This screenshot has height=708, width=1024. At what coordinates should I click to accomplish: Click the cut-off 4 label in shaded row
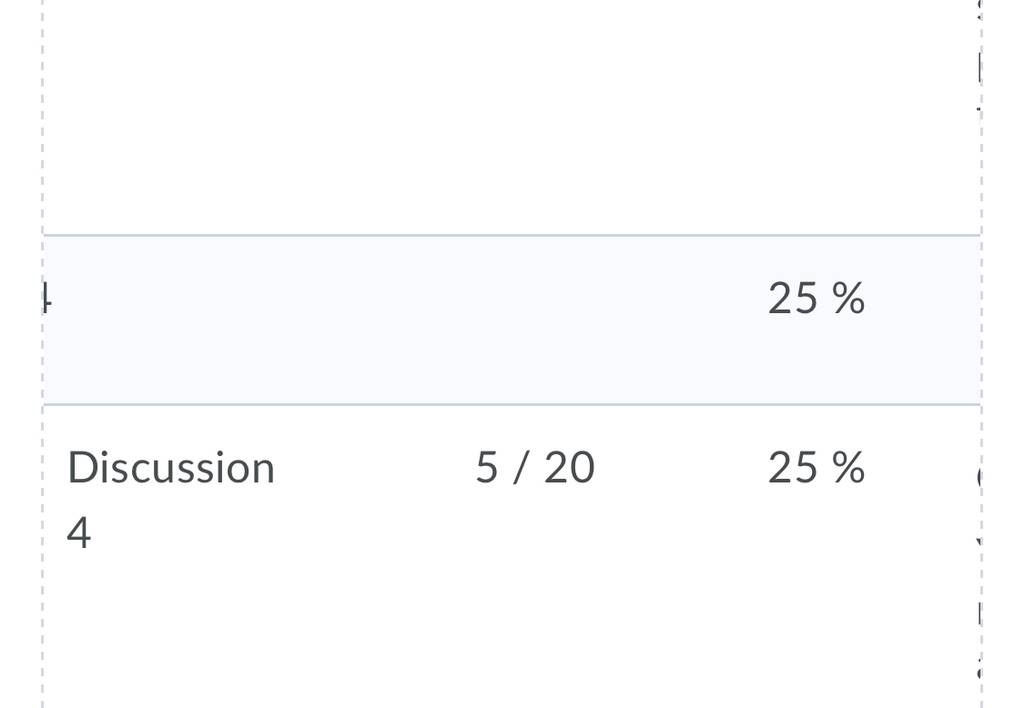[x=47, y=298]
